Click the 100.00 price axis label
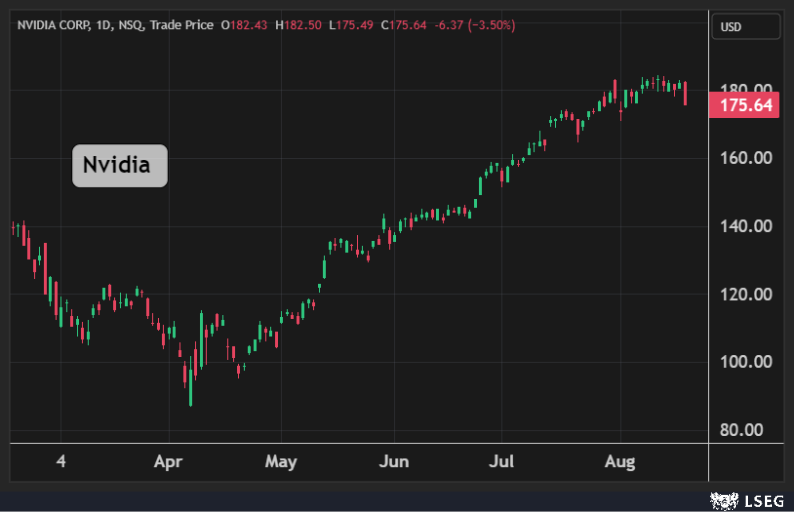 (745, 362)
